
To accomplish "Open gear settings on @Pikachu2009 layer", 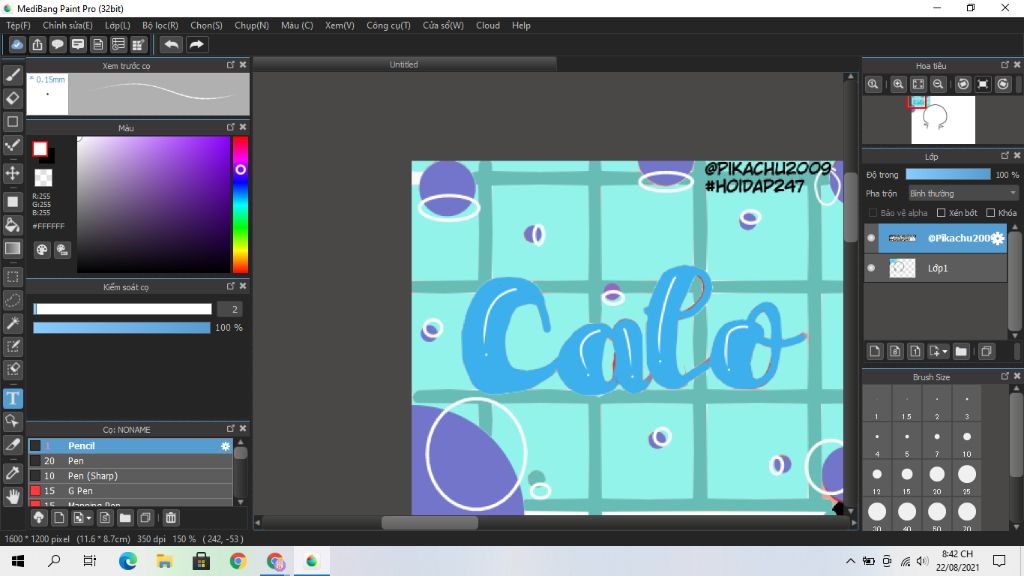I will 997,238.
